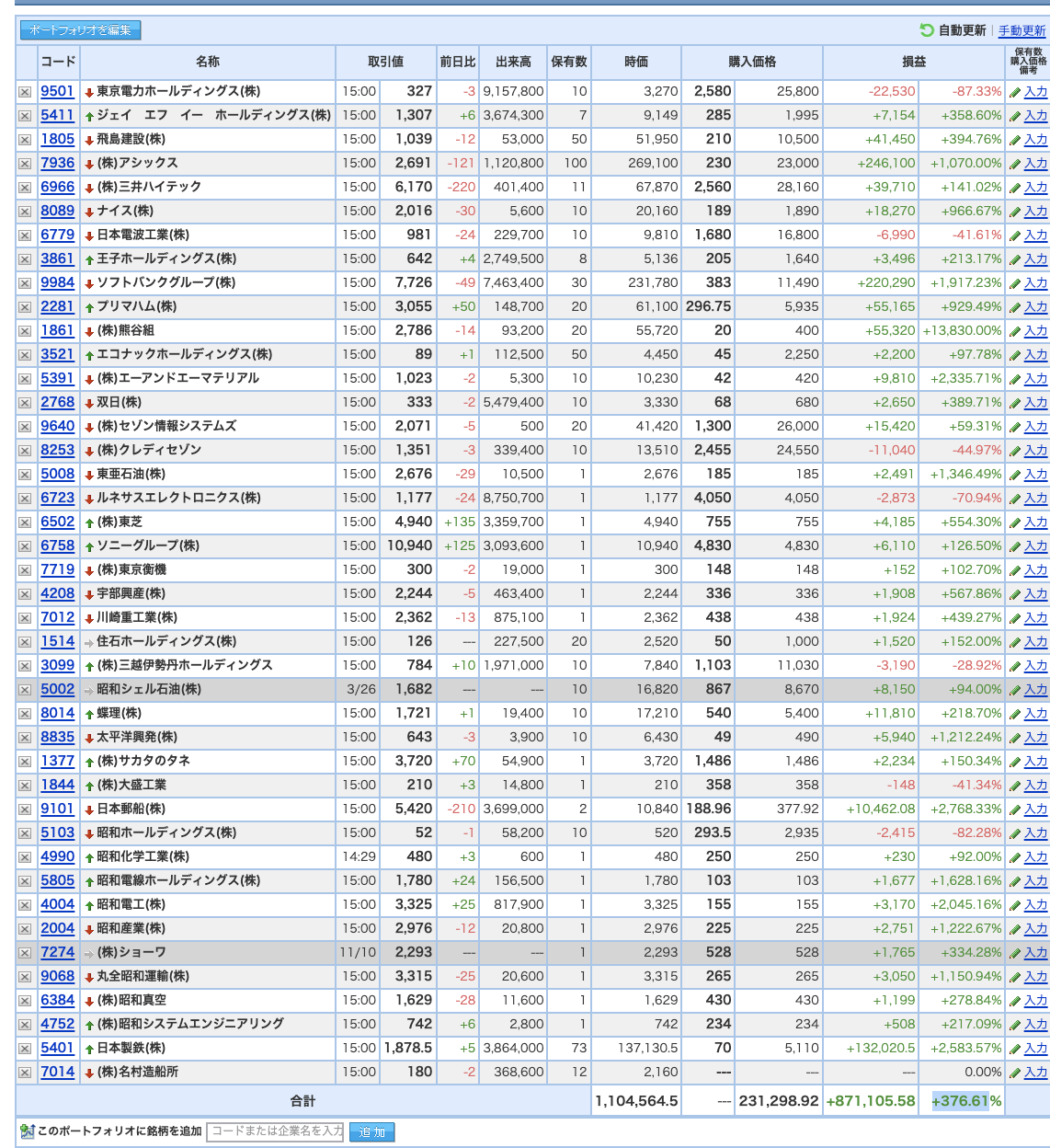Focus the stock code or company name input
This screenshot has height=1148, width=1050.
point(275,1131)
